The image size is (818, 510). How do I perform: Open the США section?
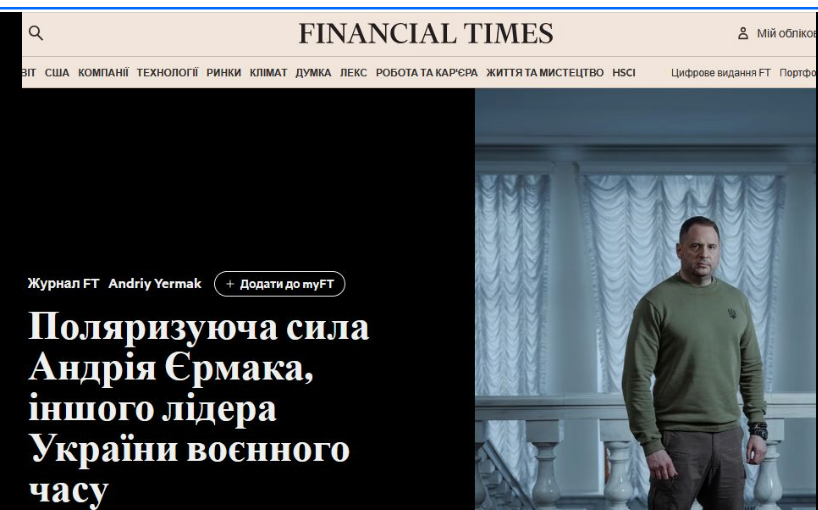click(57, 72)
